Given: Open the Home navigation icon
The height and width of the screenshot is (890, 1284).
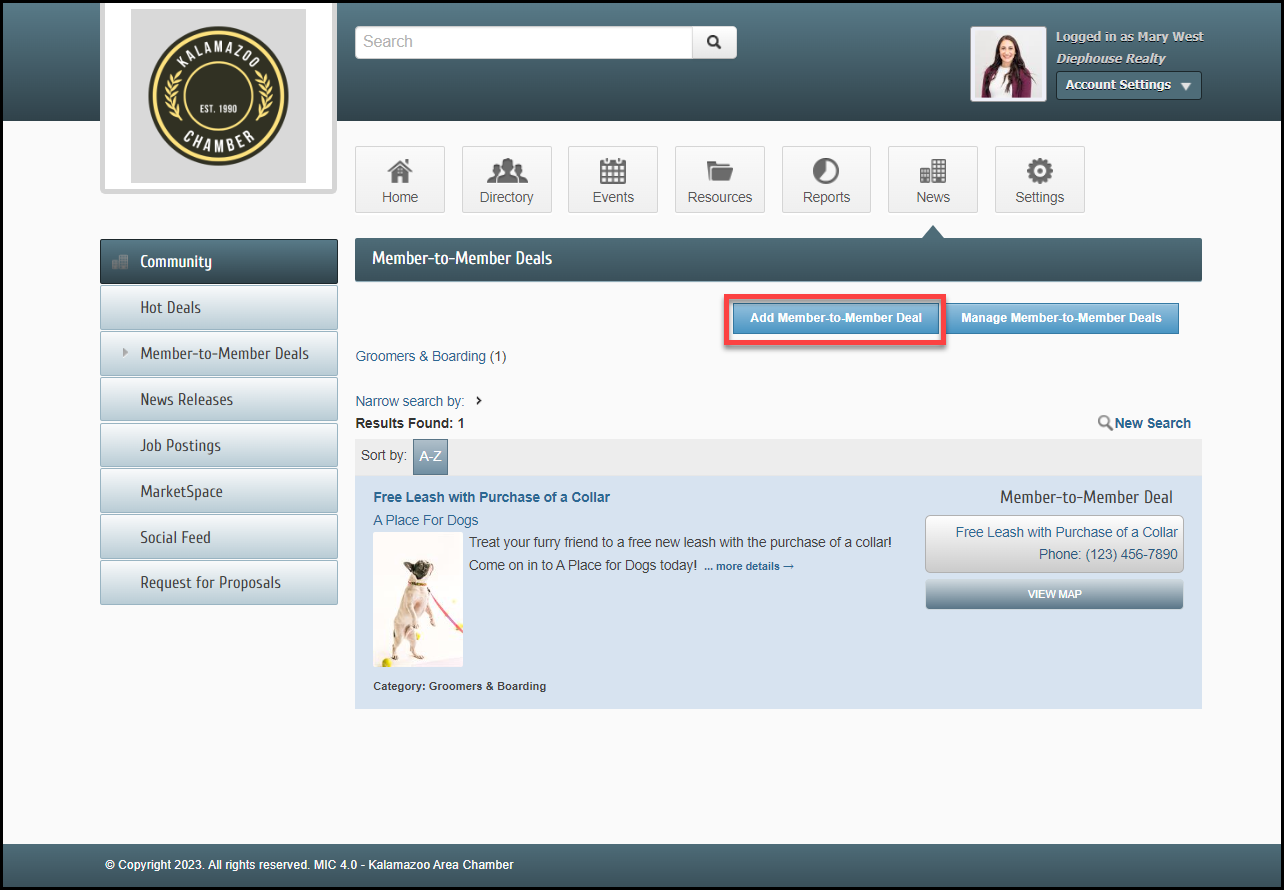Looking at the screenshot, I should click(x=400, y=171).
